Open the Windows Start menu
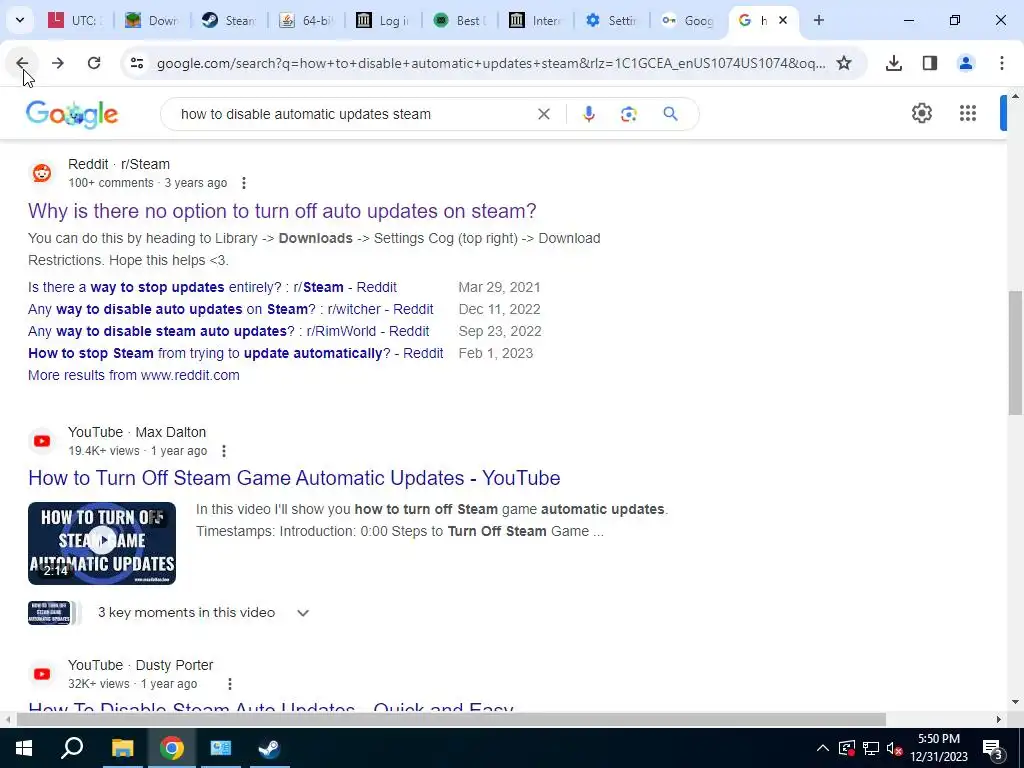 pyautogui.click(x=23, y=748)
